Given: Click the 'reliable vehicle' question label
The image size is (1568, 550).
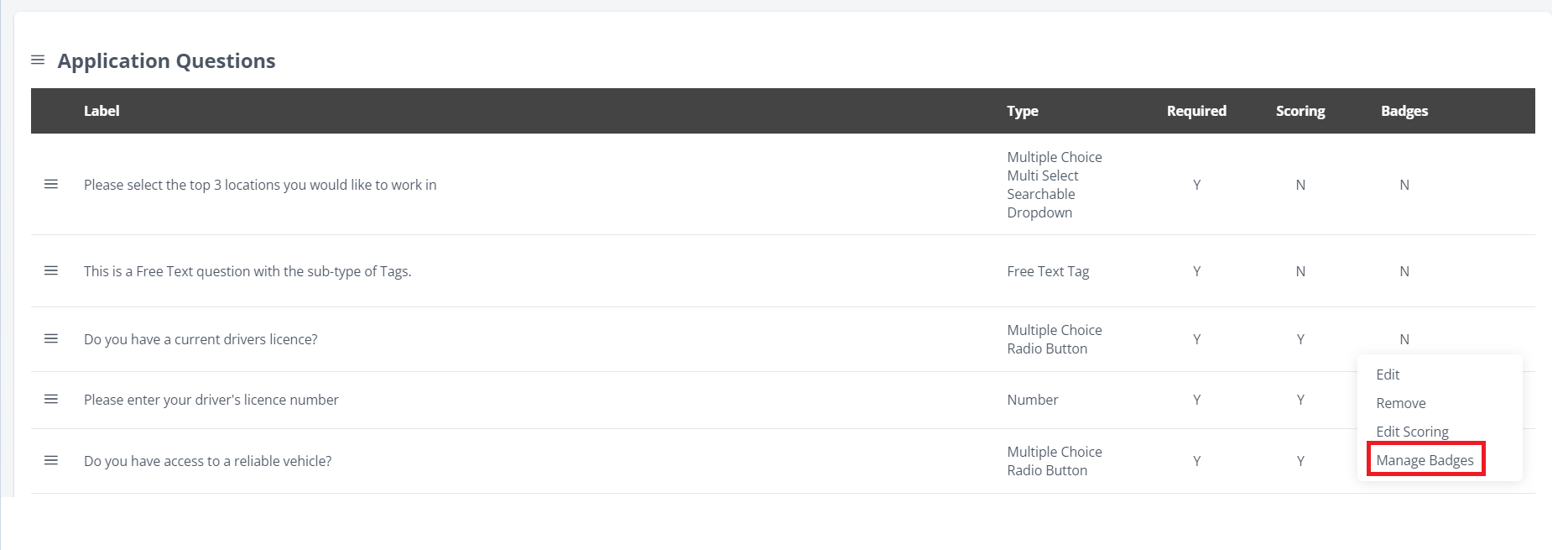Looking at the screenshot, I should (207, 461).
